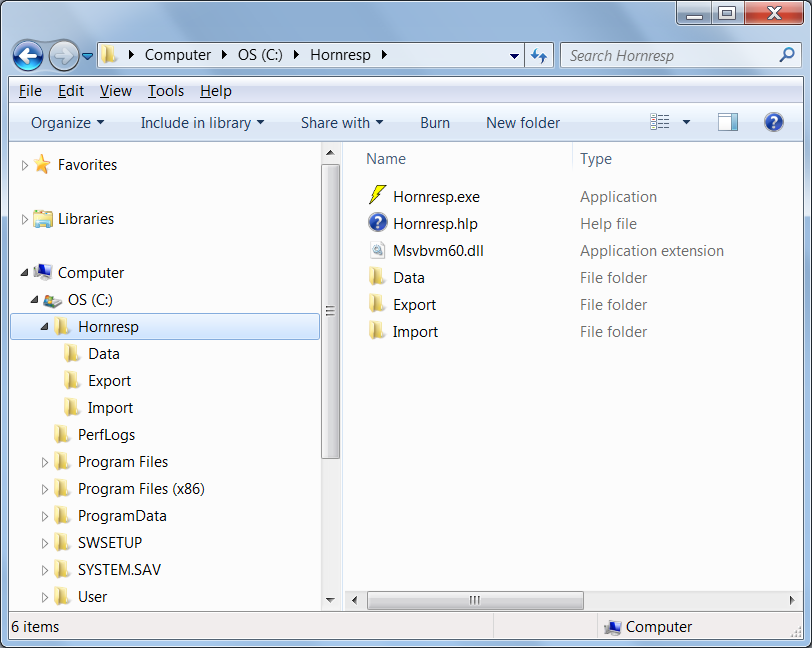Viewport: 812px width, 648px height.
Task: Expand Favorites in navigation pane
Action: pyautogui.click(x=24, y=165)
